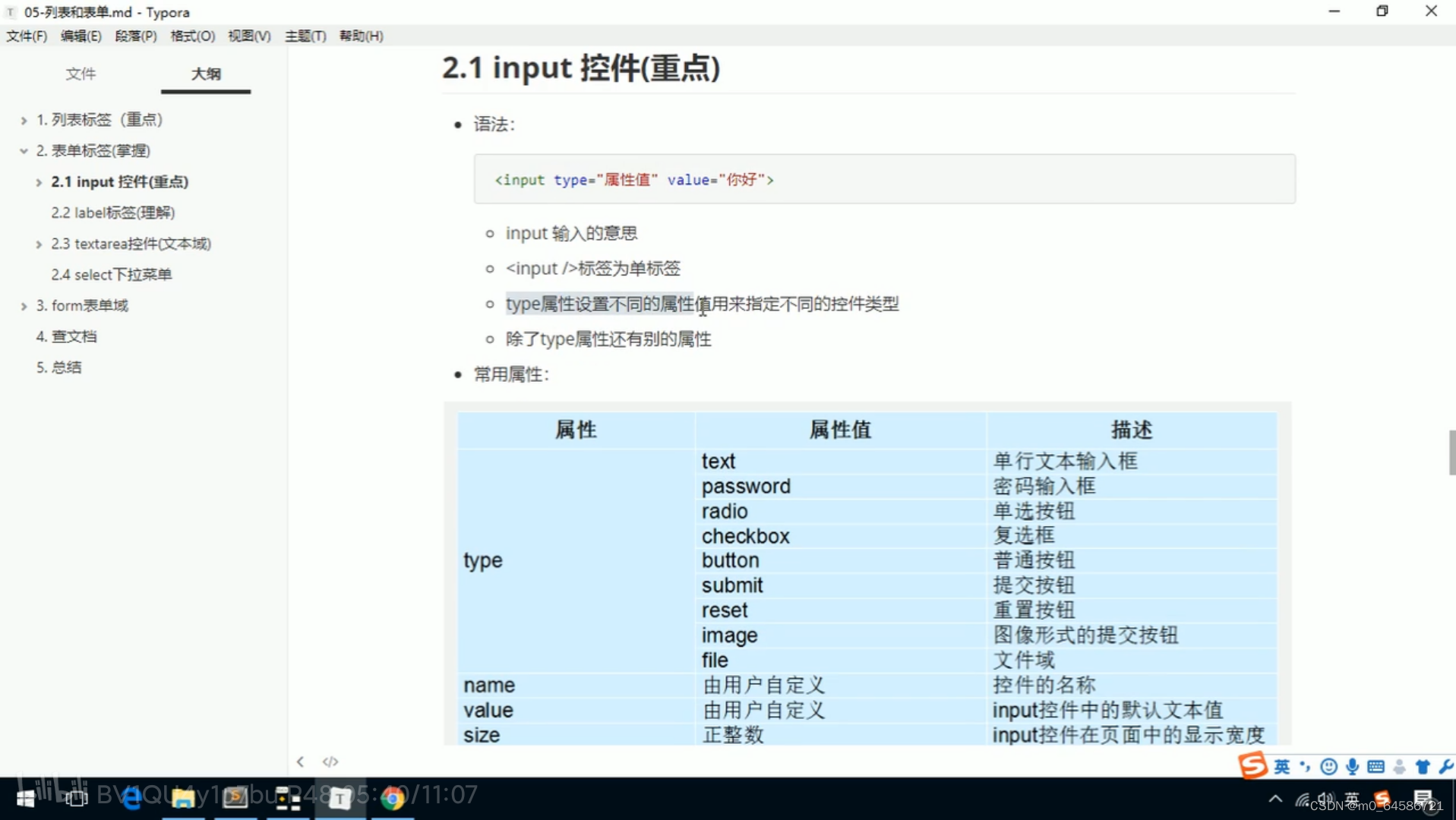This screenshot has width=1456, height=820.
Task: Show hidden system tray icons
Action: click(1275, 799)
